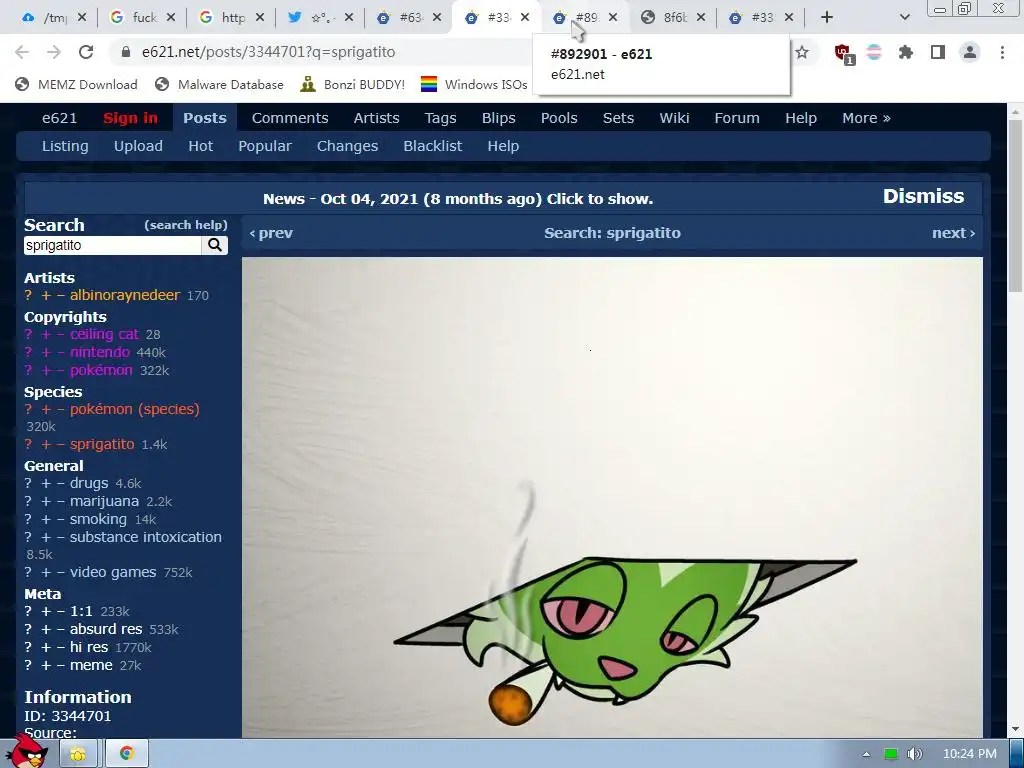Dismiss the news banner
Viewport: 1024px width, 768px height.
[x=923, y=197]
